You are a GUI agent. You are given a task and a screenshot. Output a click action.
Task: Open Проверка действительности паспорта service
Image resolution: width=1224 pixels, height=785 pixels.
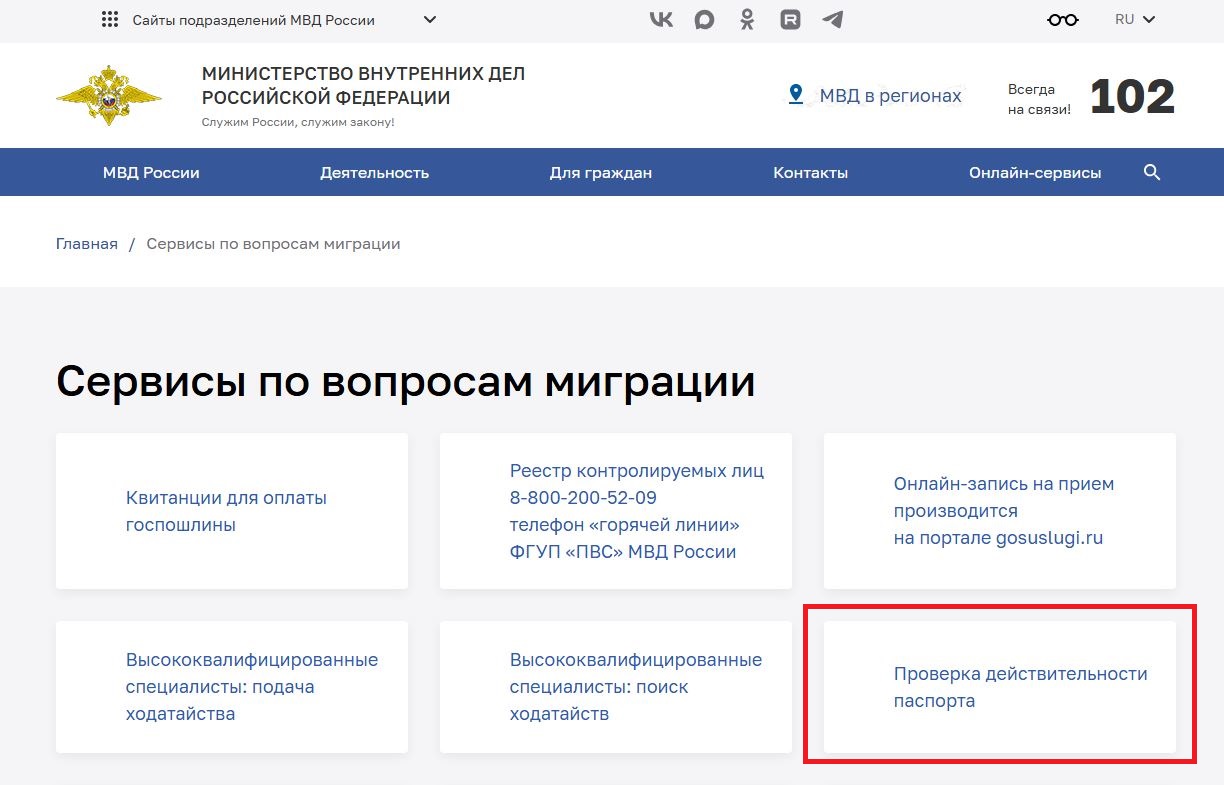1020,687
